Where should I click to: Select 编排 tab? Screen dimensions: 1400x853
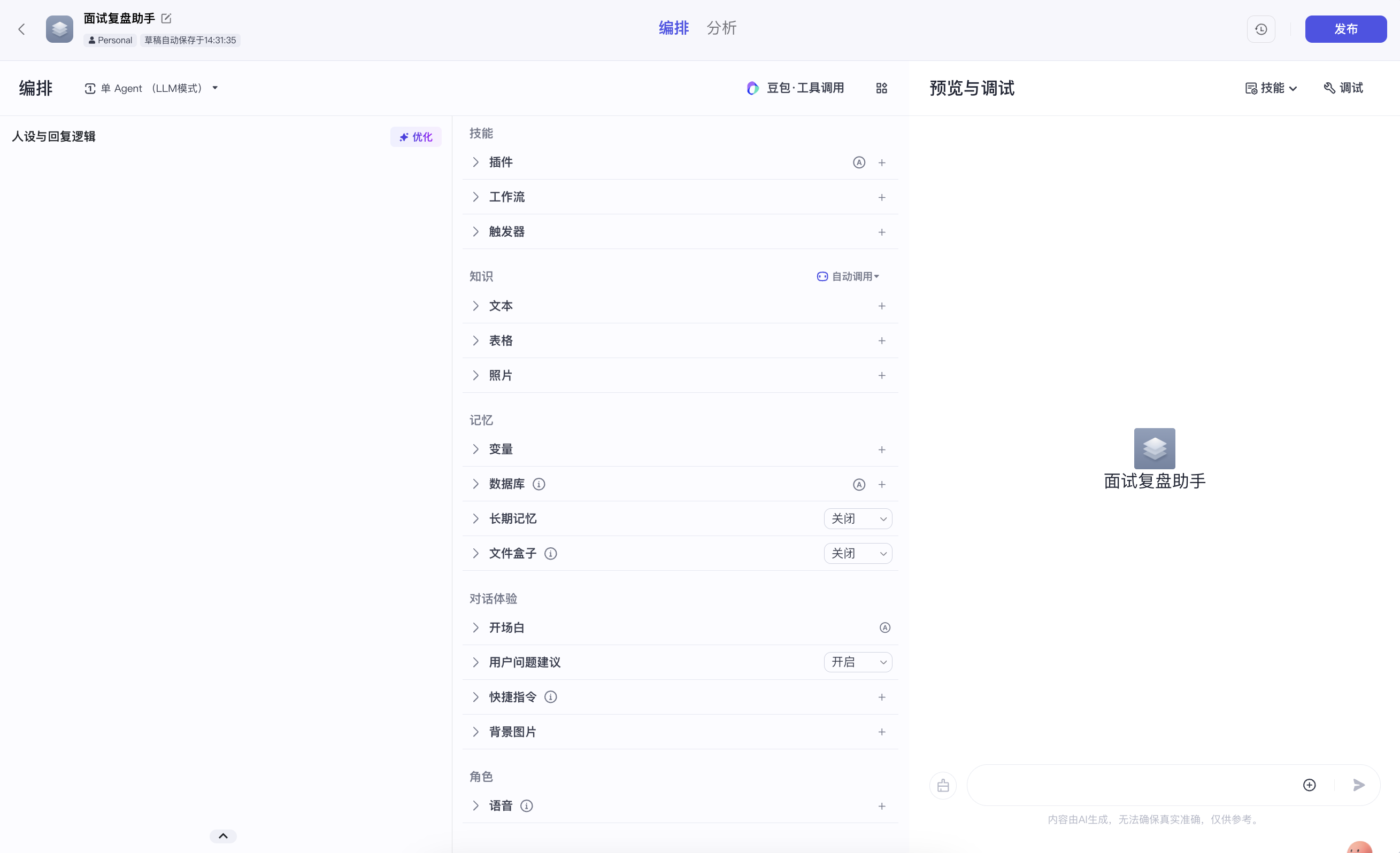(x=673, y=28)
